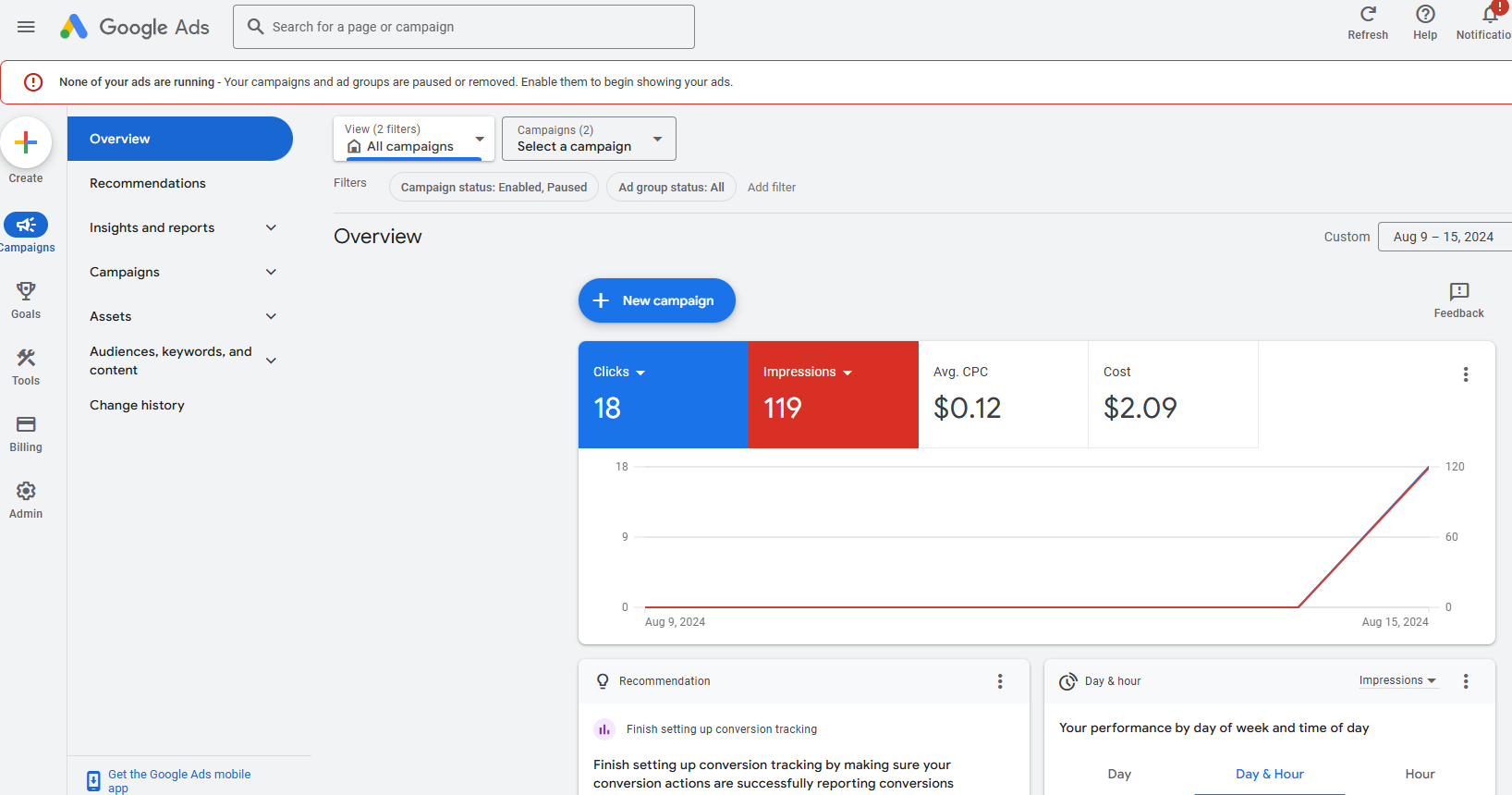Click the Recommendation lightbulb icon
This screenshot has height=795, width=1512.
pos(603,681)
